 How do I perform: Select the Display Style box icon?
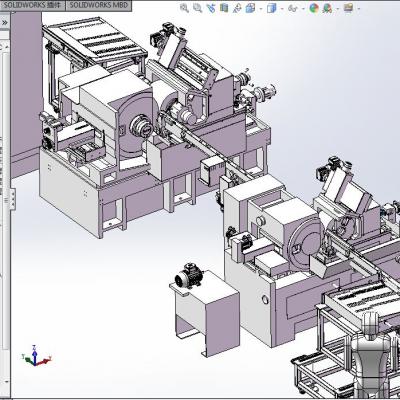coord(272,8)
